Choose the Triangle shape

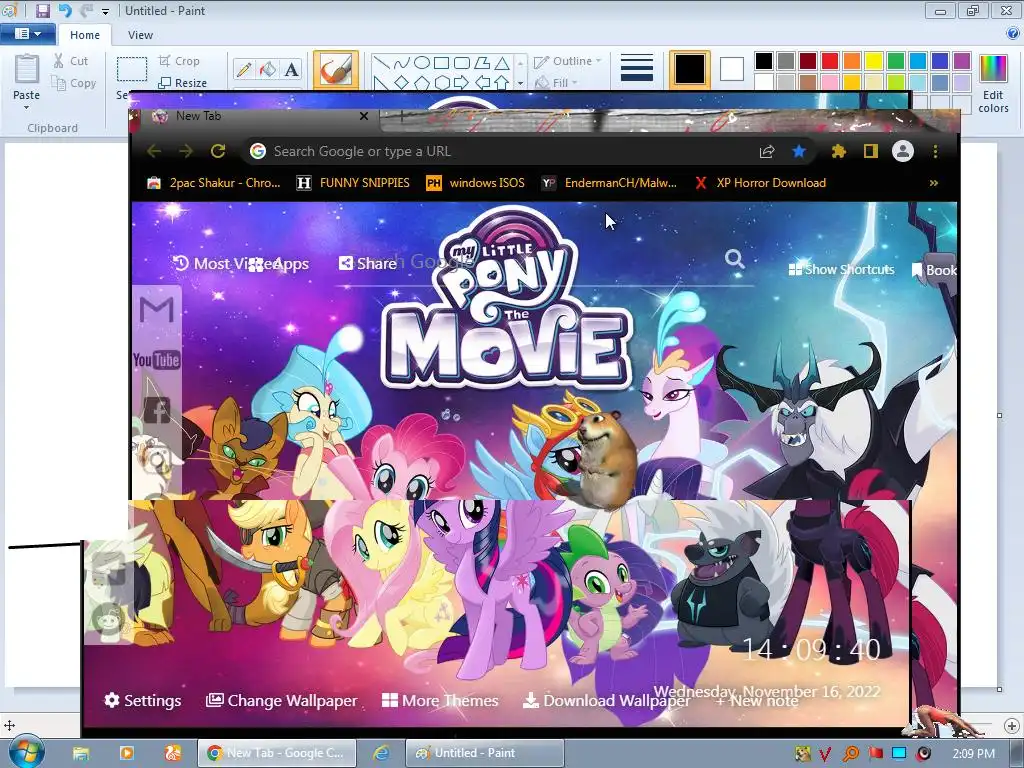pyautogui.click(x=502, y=63)
